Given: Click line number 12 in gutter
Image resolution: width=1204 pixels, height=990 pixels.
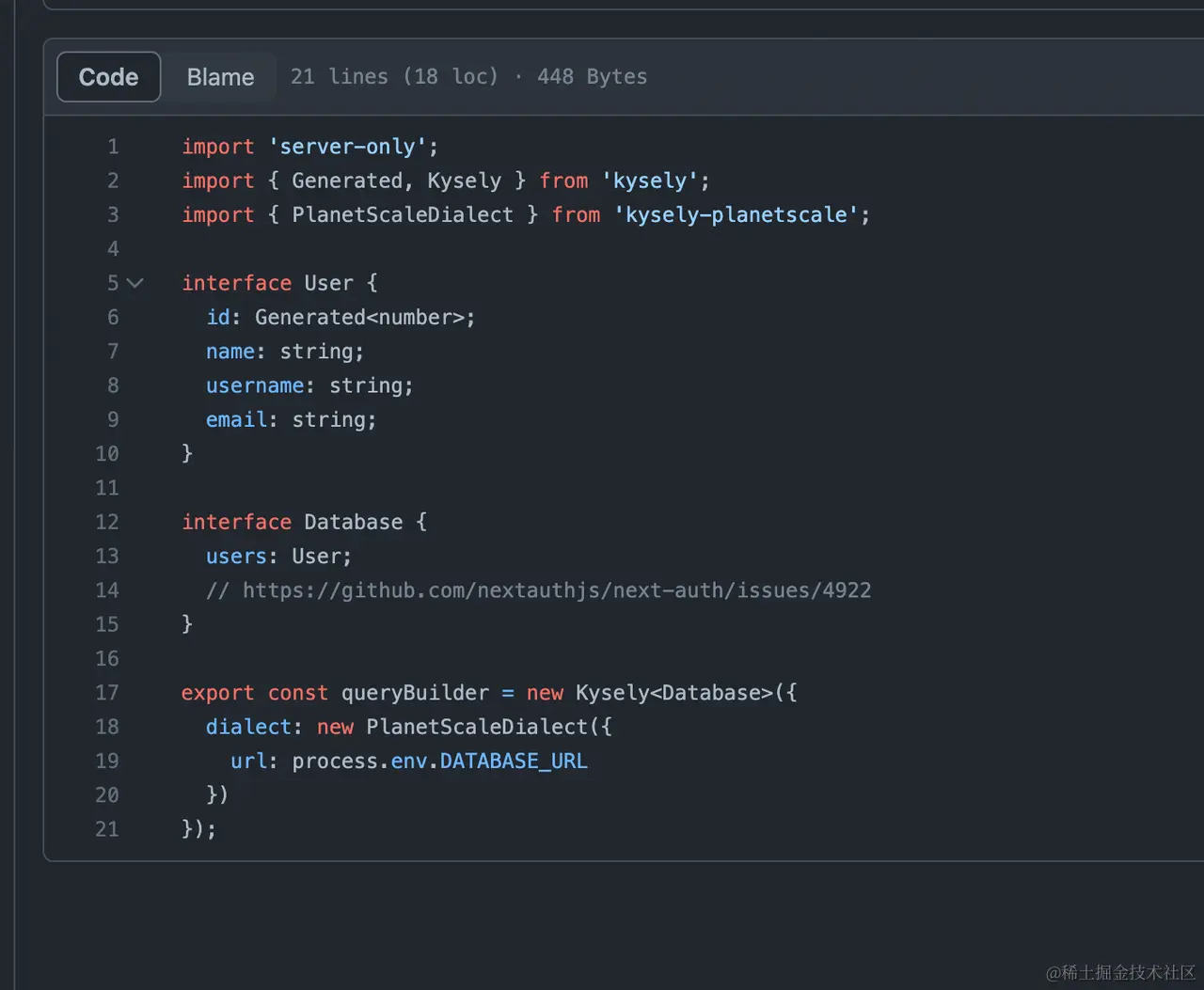Looking at the screenshot, I should (107, 522).
